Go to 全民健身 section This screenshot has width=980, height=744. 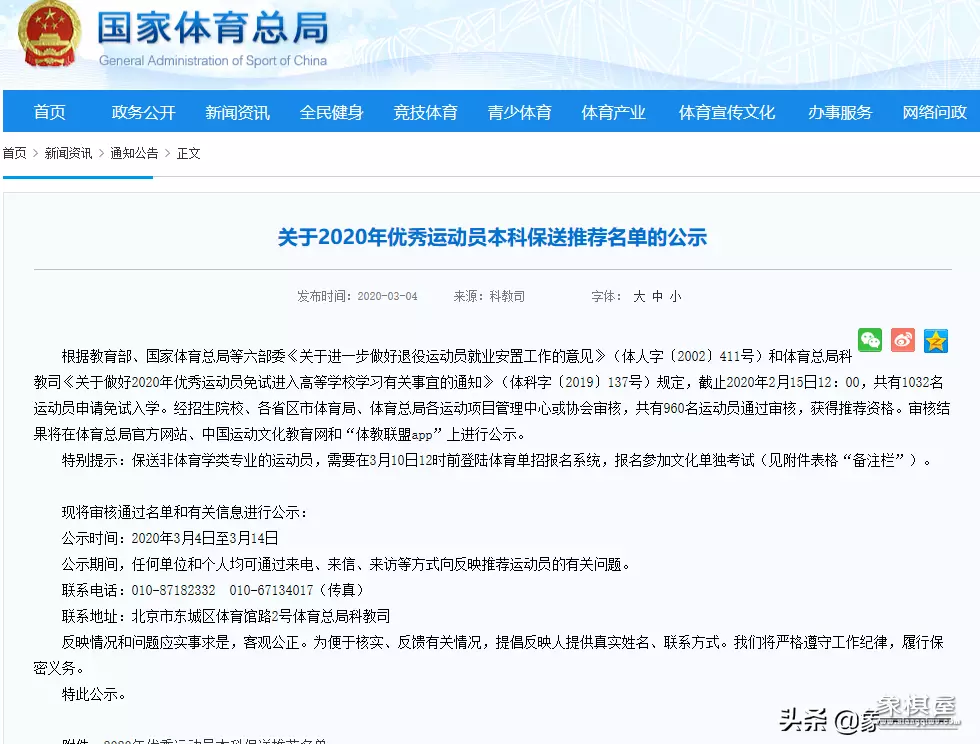click(331, 112)
